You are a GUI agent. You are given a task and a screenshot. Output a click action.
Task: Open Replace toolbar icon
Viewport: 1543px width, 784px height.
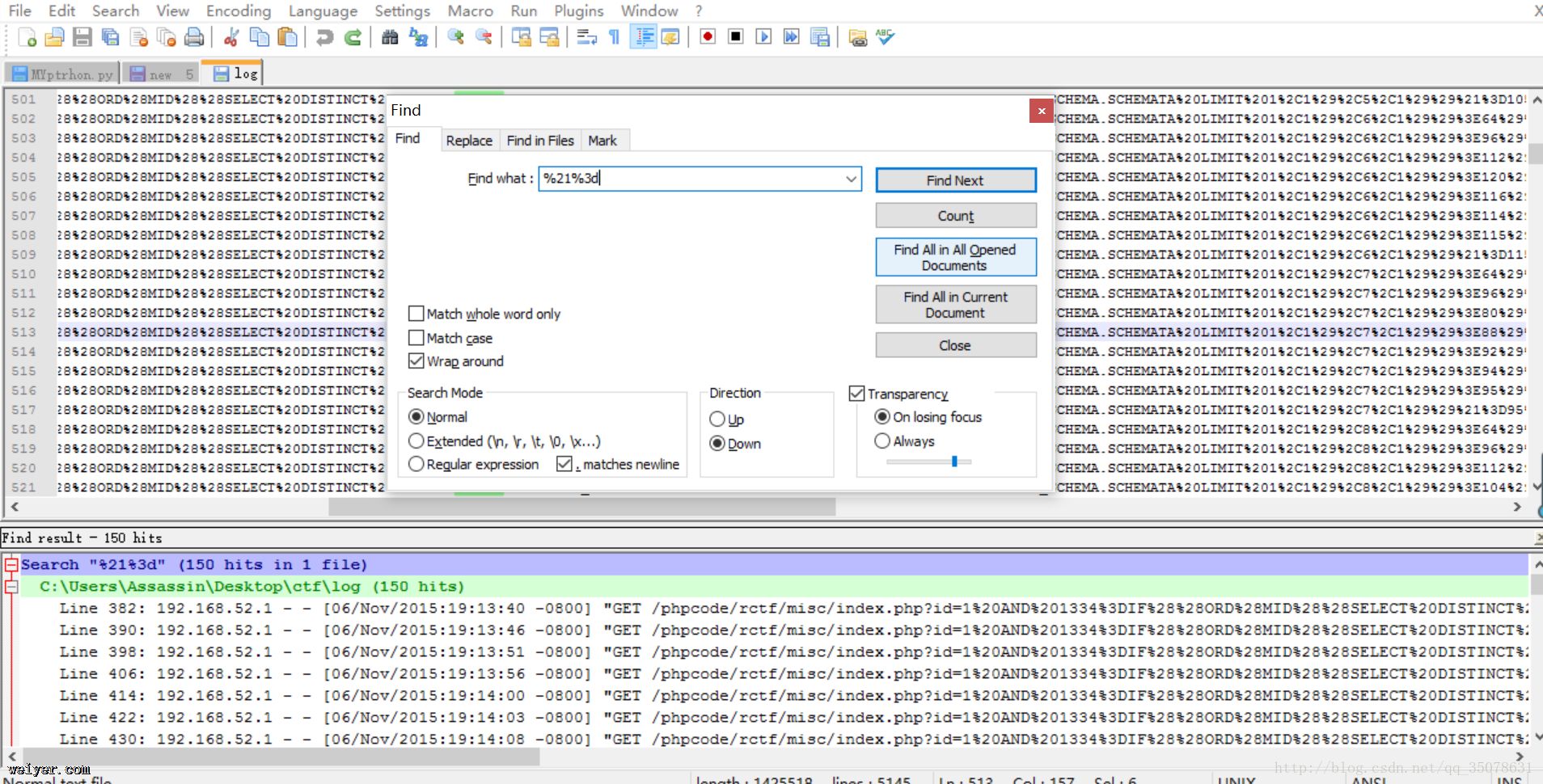(418, 37)
